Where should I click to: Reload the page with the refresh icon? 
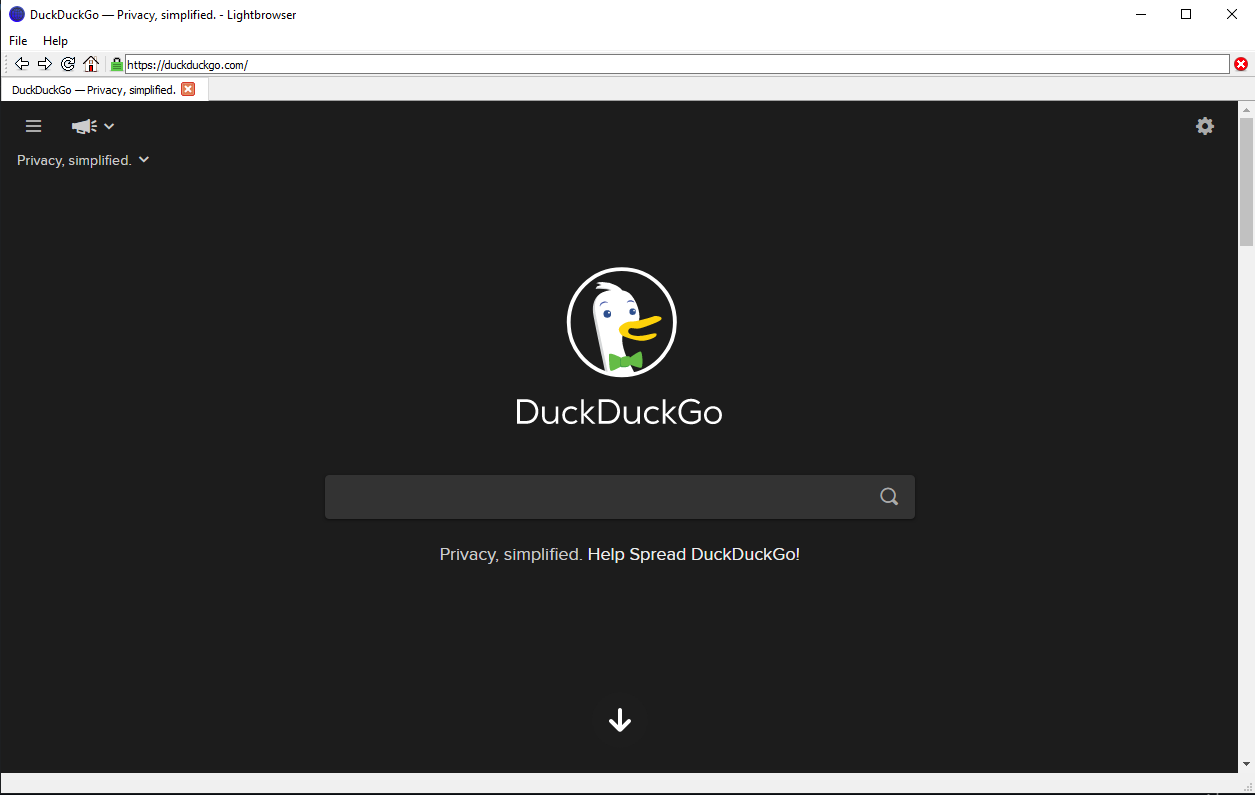pos(67,63)
